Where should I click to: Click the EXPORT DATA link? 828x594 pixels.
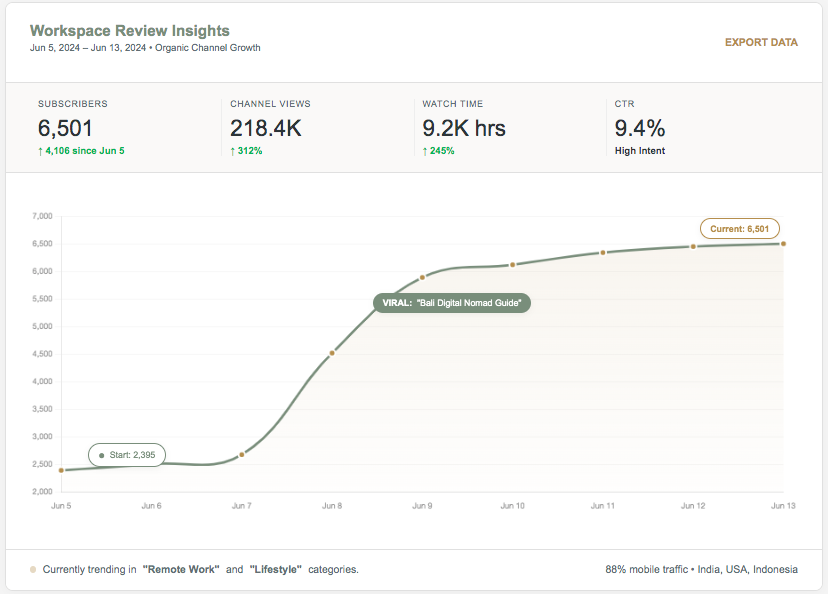click(x=761, y=42)
